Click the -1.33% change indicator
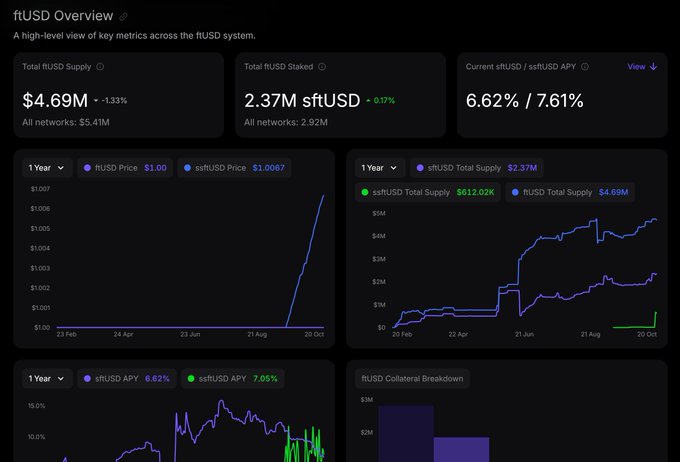Screen dimensions: 680x462 pos(111,101)
